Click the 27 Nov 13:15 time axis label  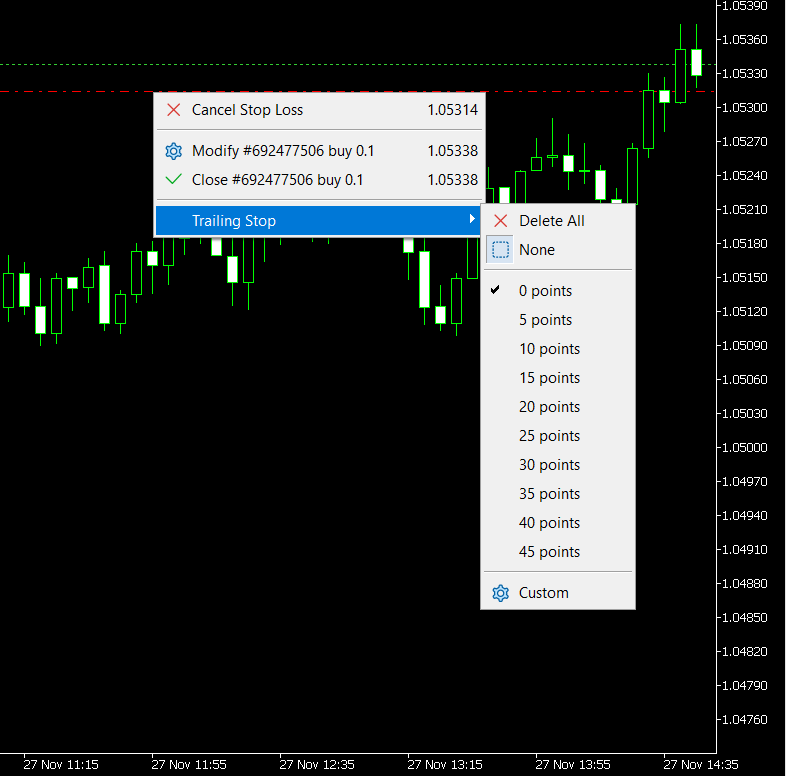tap(446, 764)
